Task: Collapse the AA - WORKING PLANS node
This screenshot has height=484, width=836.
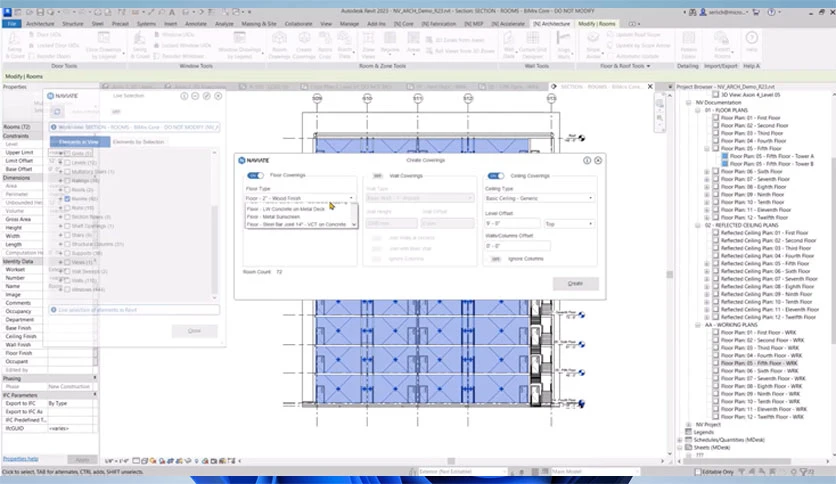Action: pyautogui.click(x=697, y=325)
